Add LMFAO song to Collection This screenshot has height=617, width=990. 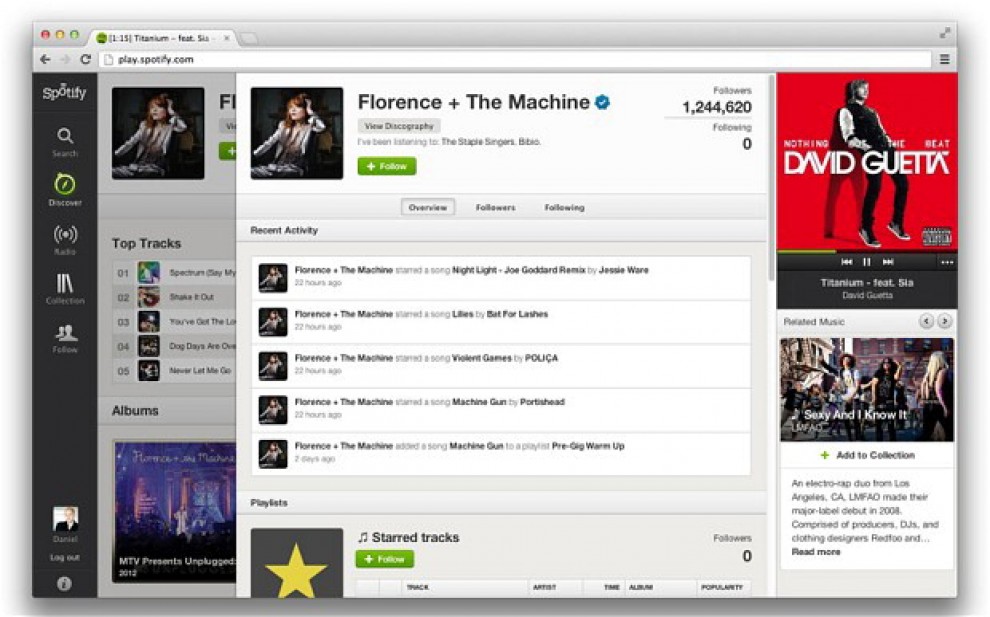click(x=867, y=455)
